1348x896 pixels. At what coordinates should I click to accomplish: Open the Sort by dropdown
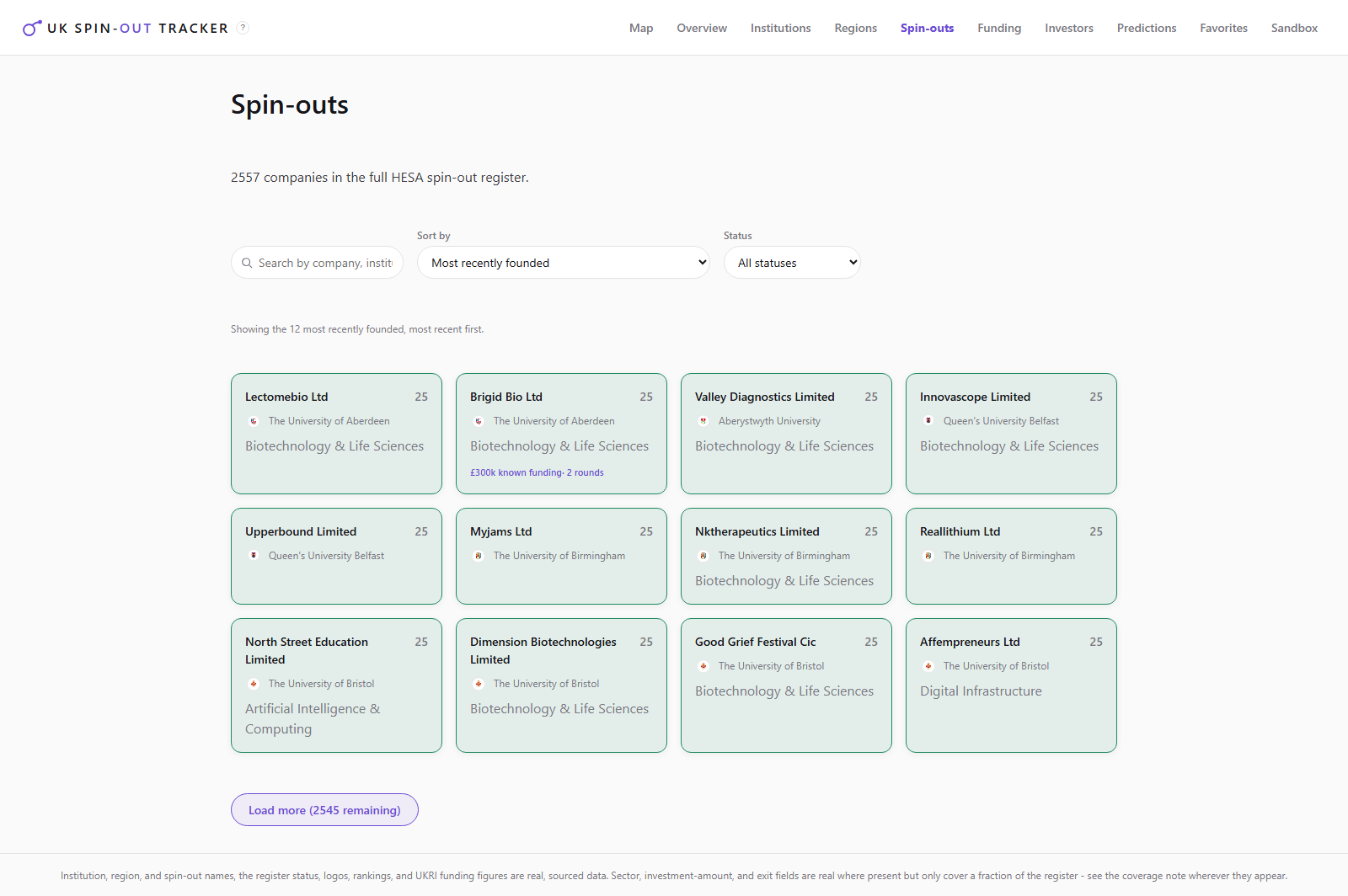click(x=564, y=263)
